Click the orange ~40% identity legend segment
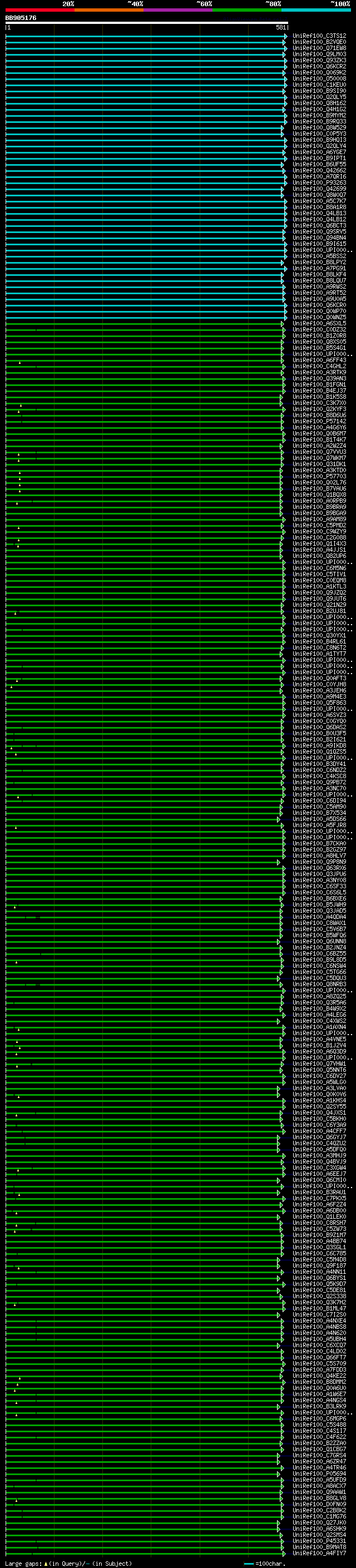The width and height of the screenshot is (356, 1568). 109,10
